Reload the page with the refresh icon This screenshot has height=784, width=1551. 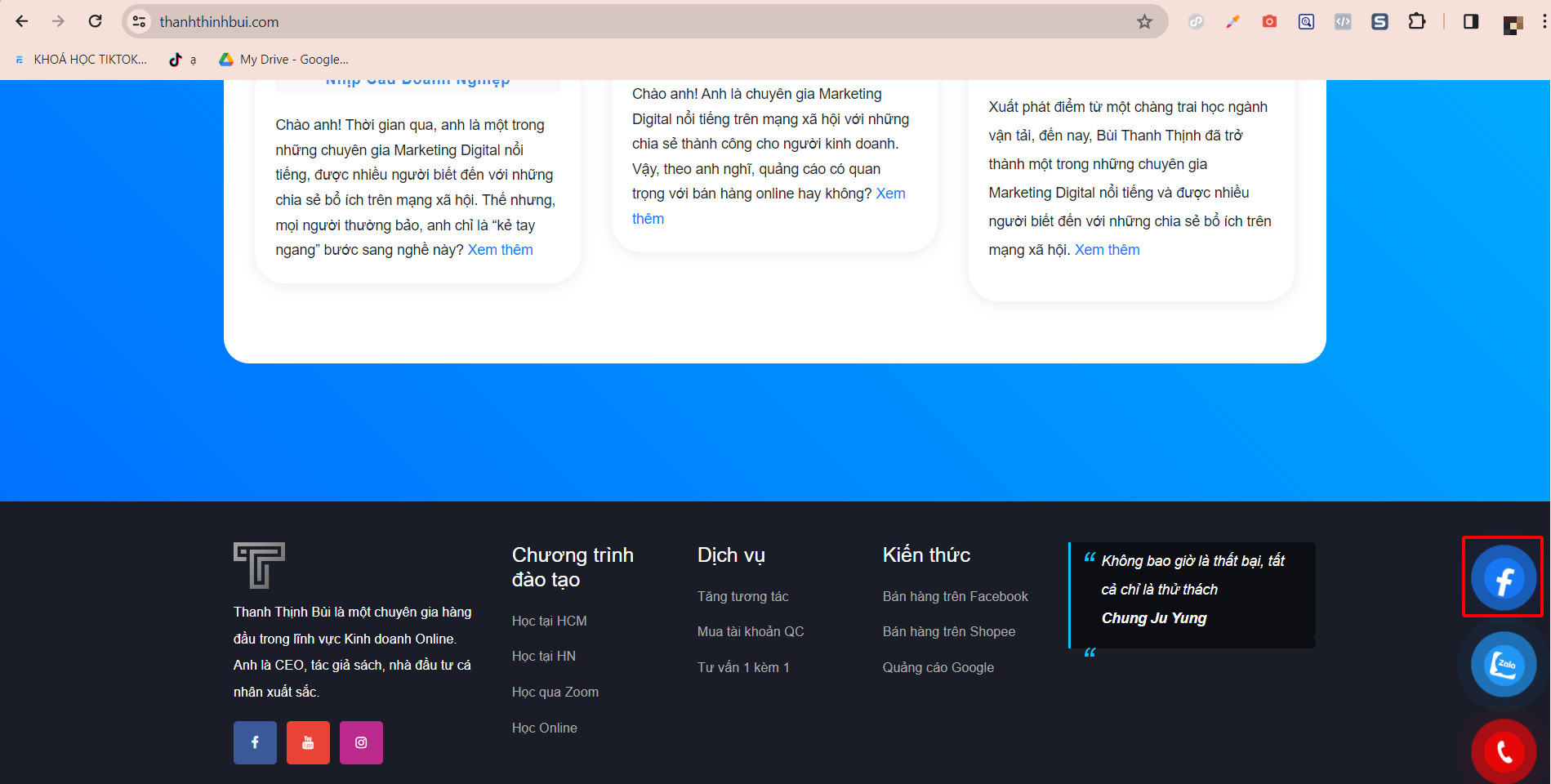(95, 21)
